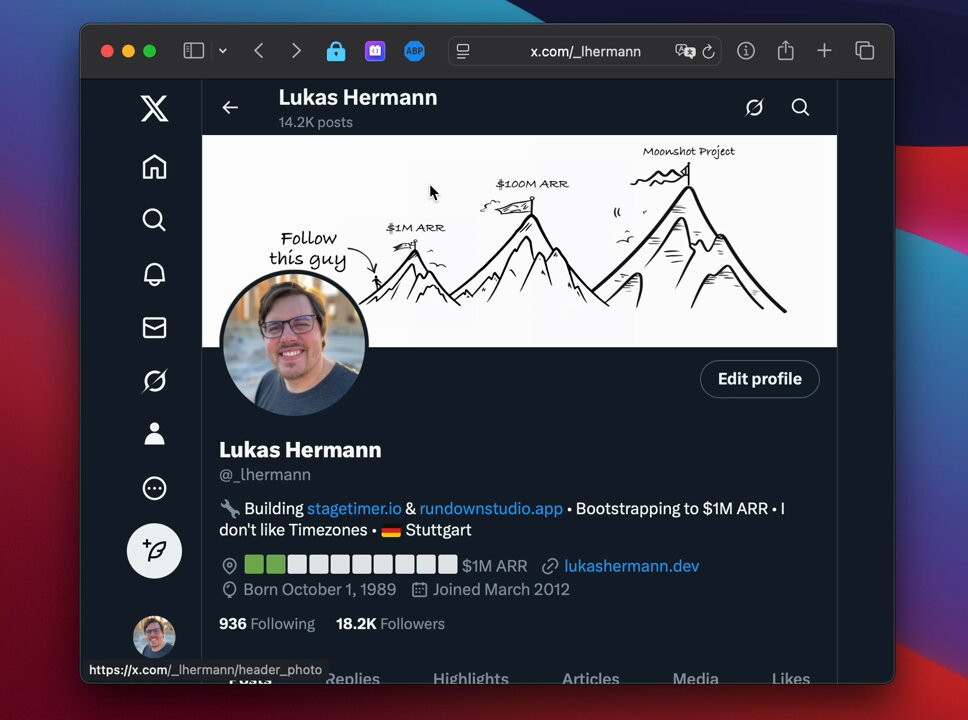Switch to the Media tab
968x720 pixels.
[695, 678]
